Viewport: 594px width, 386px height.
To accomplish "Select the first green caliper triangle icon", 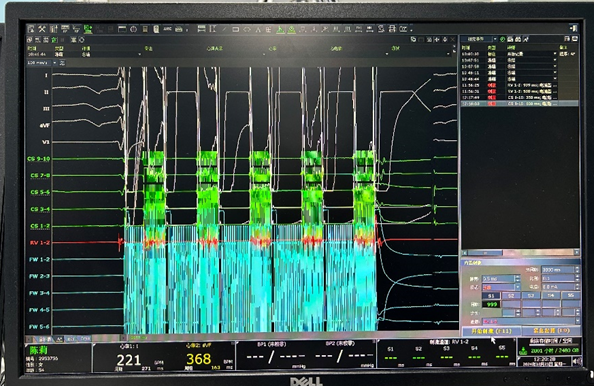I will (x=280, y=29).
